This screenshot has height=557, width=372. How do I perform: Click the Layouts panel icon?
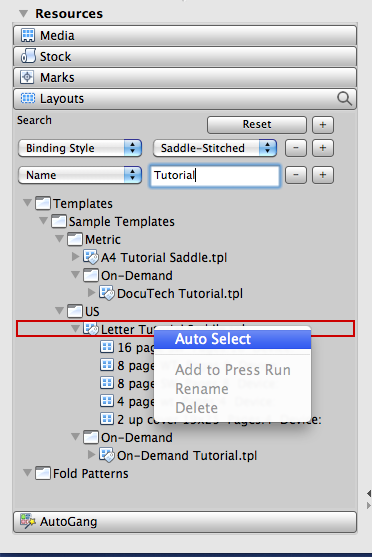click(28, 98)
